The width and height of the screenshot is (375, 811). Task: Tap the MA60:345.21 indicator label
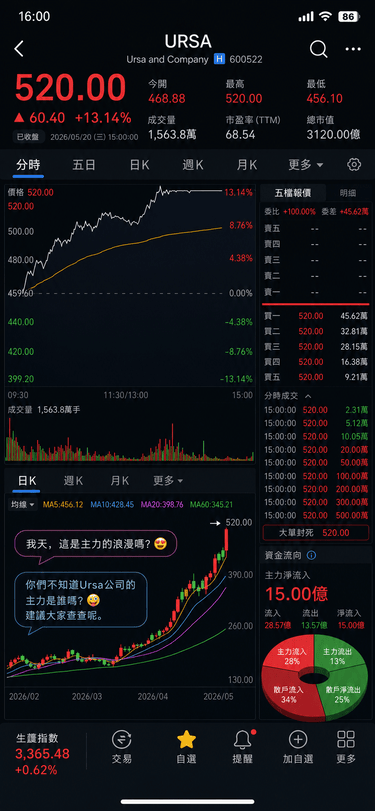(211, 504)
